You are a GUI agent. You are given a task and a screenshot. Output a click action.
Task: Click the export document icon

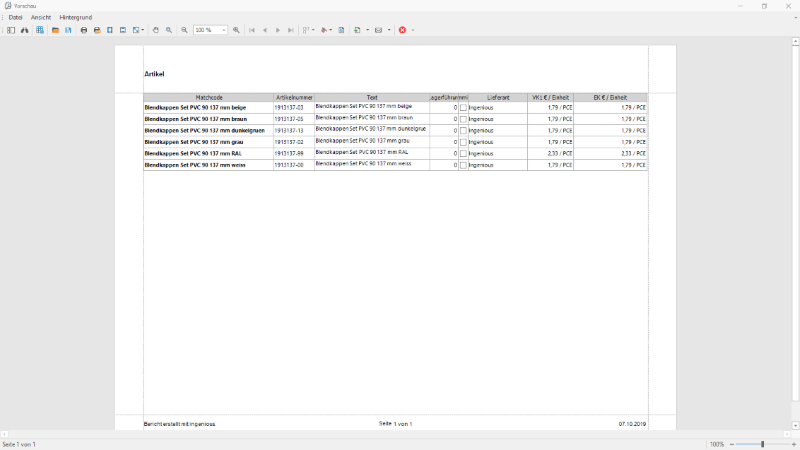(357, 30)
